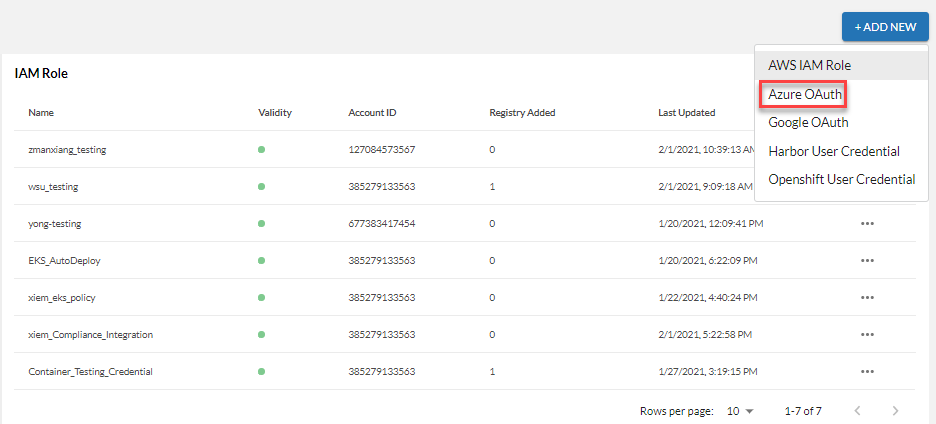936x424 pixels.
Task: Select Google OAuth option
Action: point(808,123)
